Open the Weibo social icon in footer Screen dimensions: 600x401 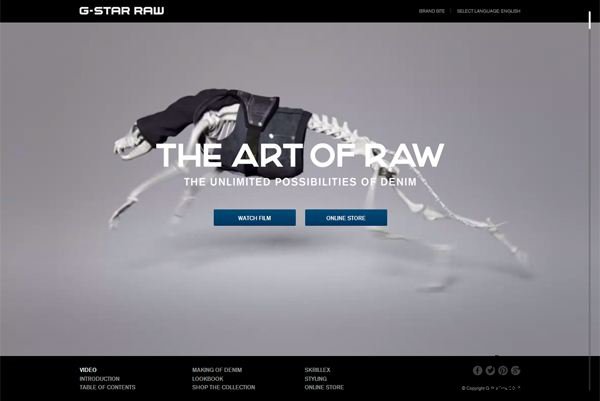coord(515,370)
